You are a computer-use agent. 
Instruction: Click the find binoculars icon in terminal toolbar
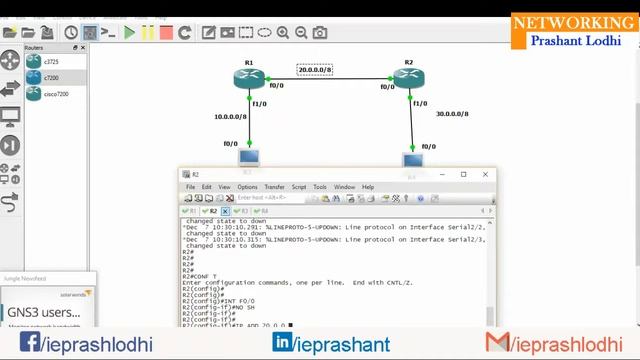pyautogui.click(x=336, y=198)
